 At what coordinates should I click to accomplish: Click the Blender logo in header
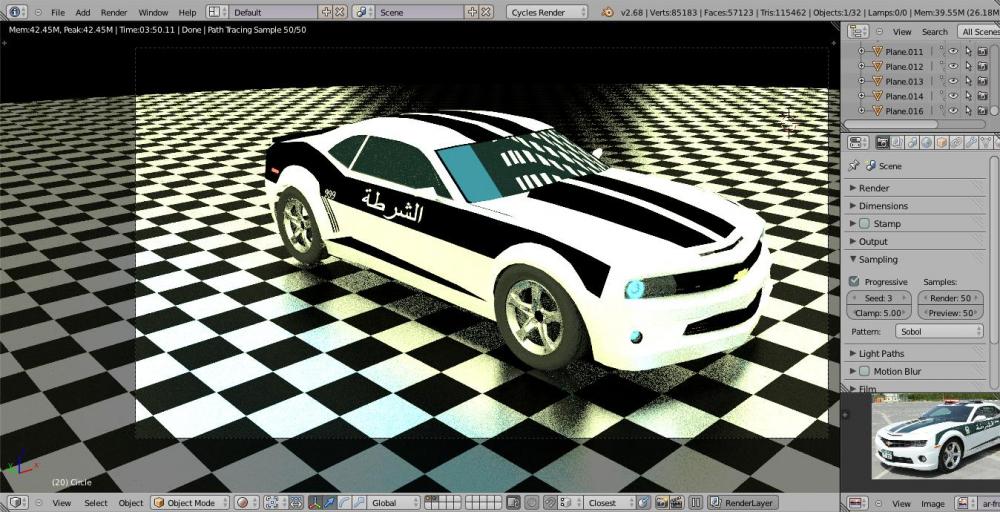coord(608,12)
